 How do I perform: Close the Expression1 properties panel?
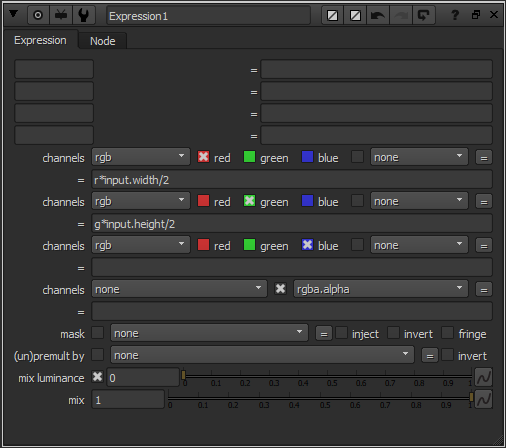pyautogui.click(x=494, y=15)
